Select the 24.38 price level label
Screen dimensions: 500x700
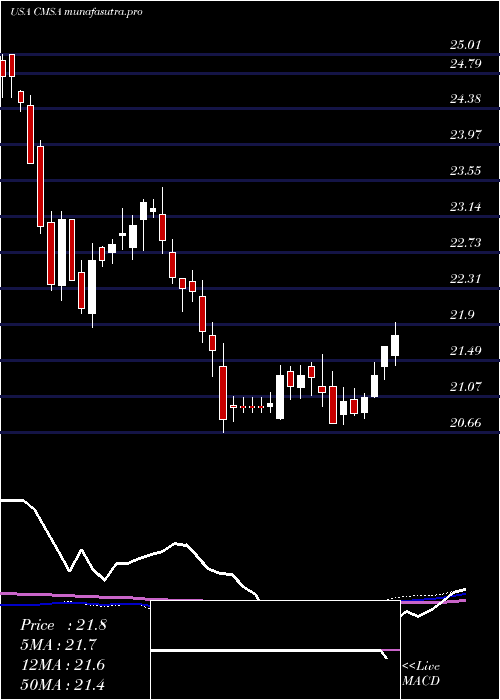[465, 99]
